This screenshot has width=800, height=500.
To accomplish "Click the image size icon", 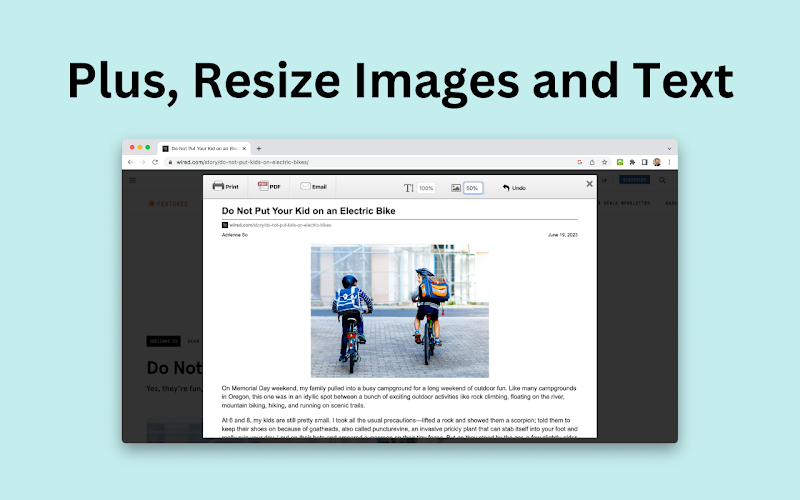I will 456,188.
